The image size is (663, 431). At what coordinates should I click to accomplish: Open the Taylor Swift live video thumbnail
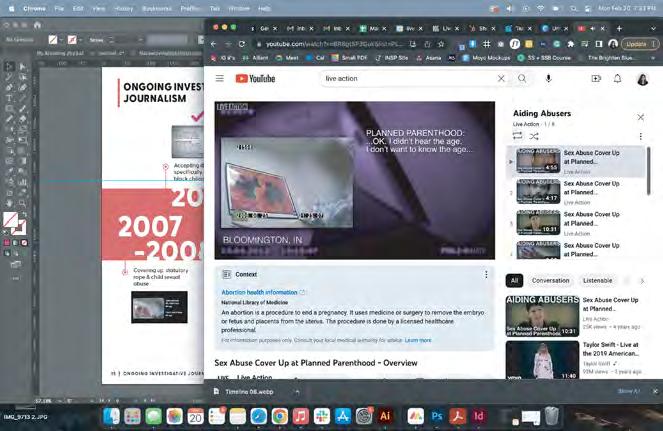pyautogui.click(x=542, y=360)
